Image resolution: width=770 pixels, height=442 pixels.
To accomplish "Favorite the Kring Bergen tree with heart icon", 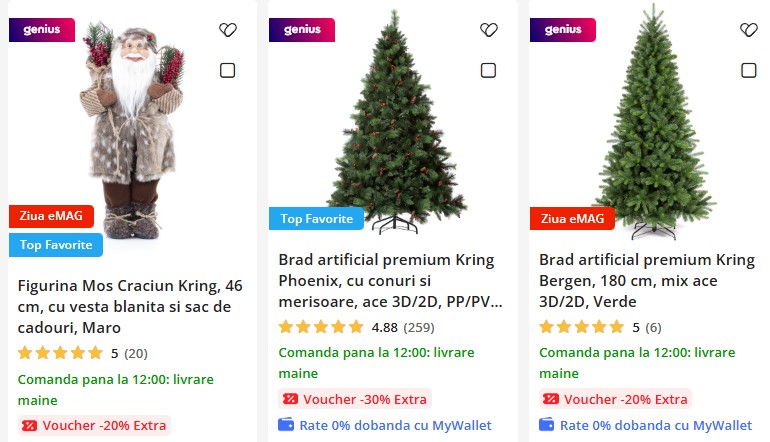I will coord(749,30).
